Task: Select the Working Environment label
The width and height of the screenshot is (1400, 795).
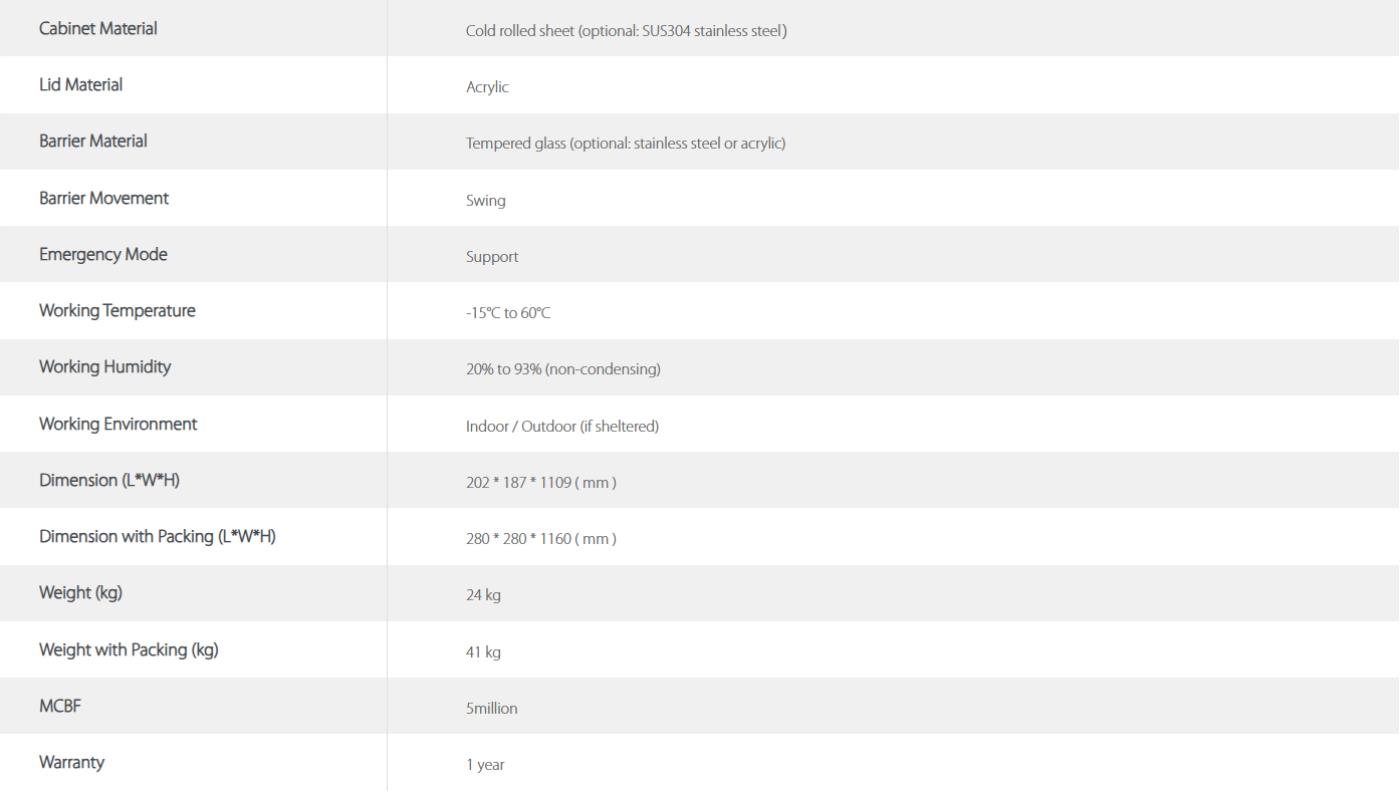Action: click(118, 423)
